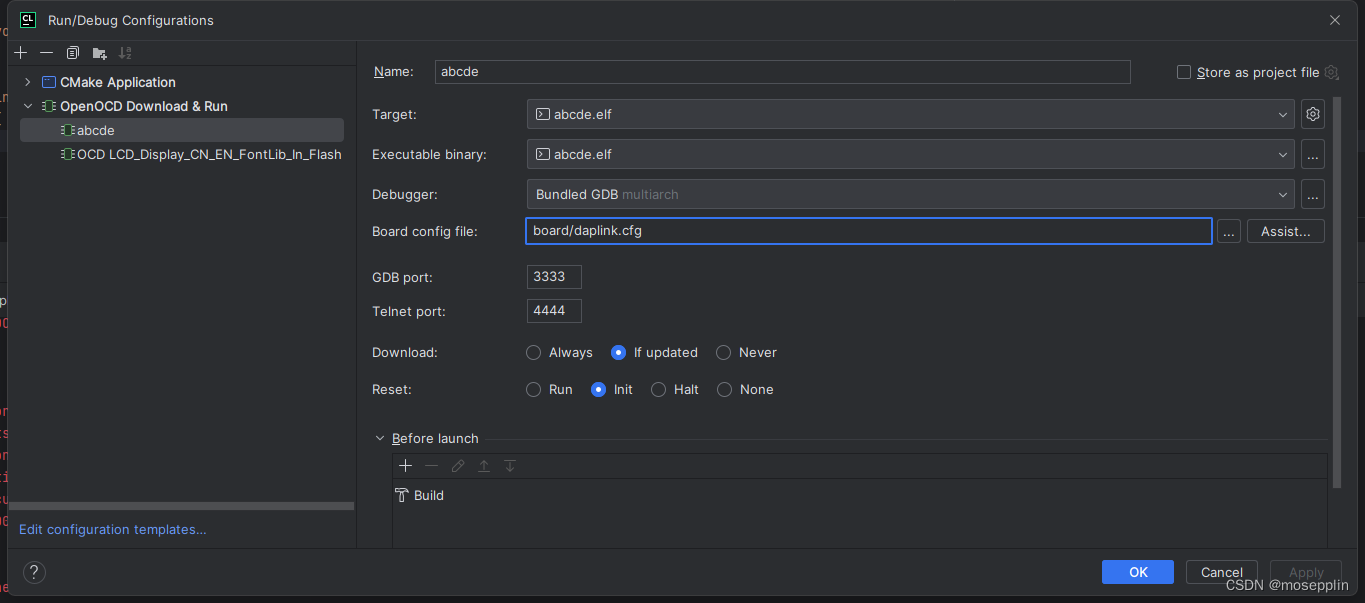
Task: Set Reset mode to Halt
Action: tap(659, 389)
